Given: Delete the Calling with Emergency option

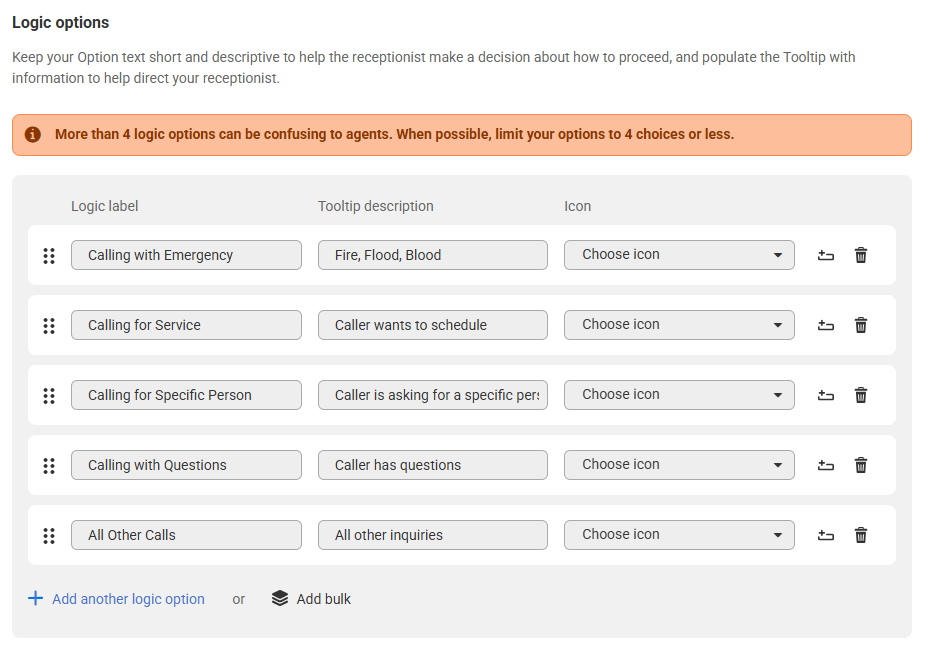Looking at the screenshot, I should point(861,255).
